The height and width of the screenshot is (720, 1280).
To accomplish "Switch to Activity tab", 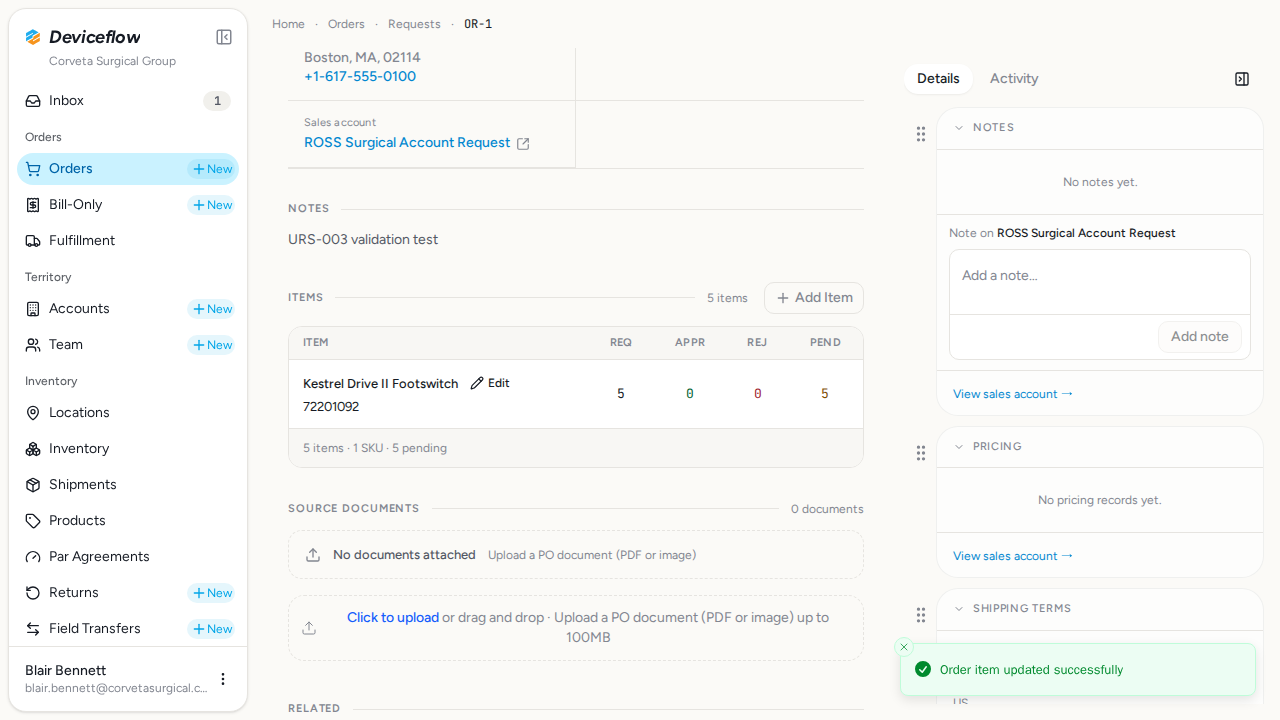I will click(1014, 79).
